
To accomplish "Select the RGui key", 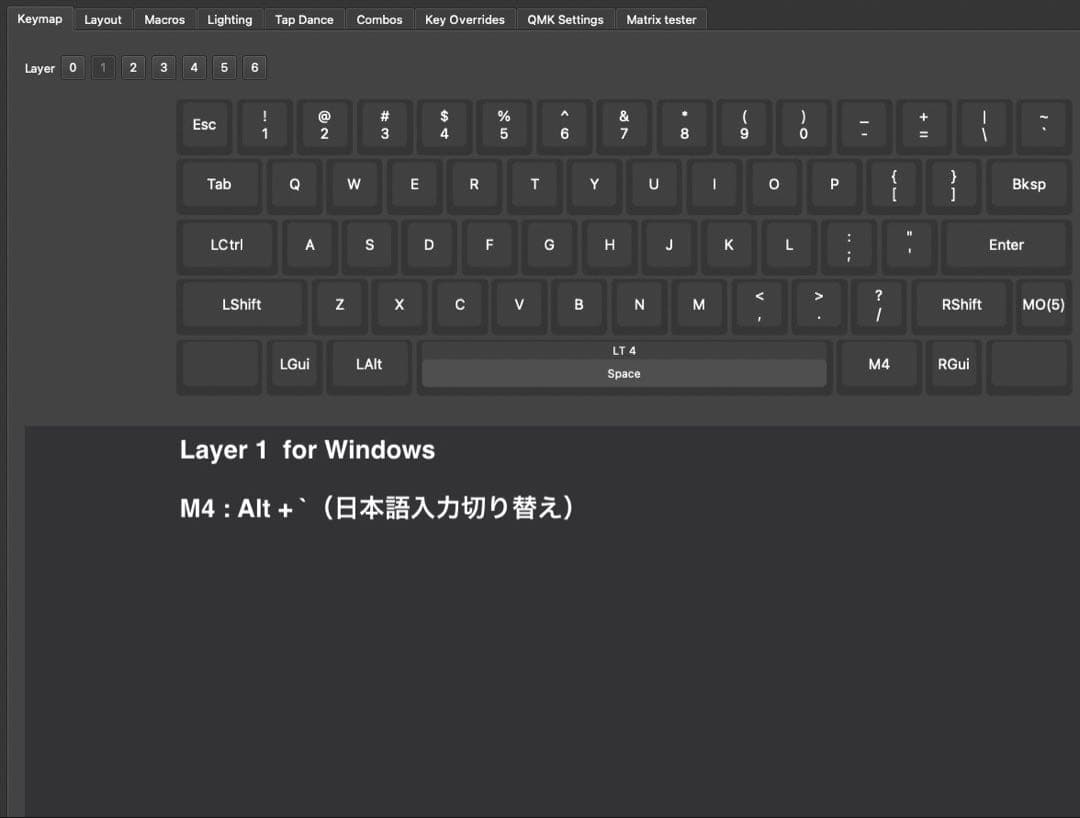I will [953, 364].
